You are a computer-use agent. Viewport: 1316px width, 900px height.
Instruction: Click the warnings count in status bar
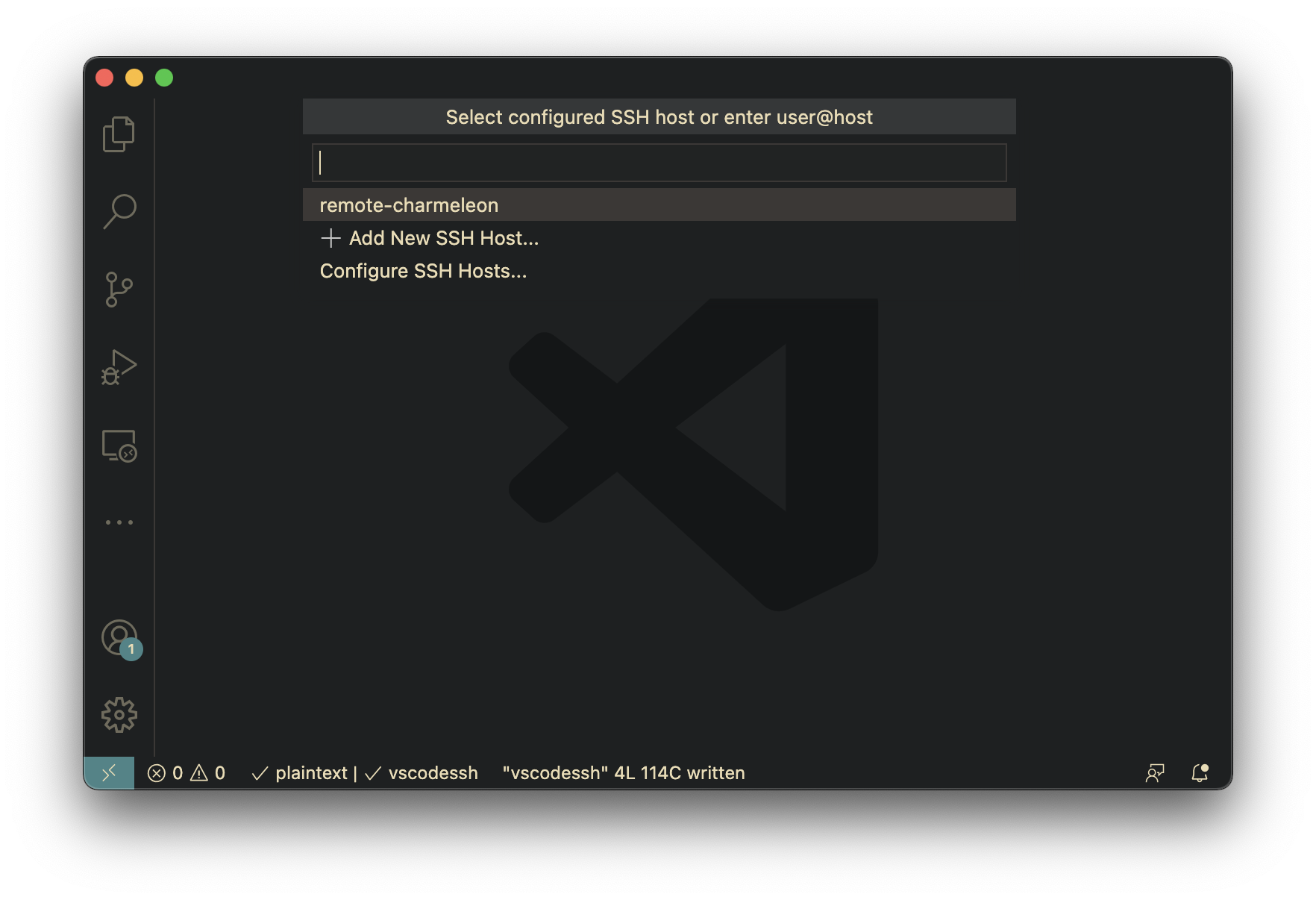click(x=209, y=773)
